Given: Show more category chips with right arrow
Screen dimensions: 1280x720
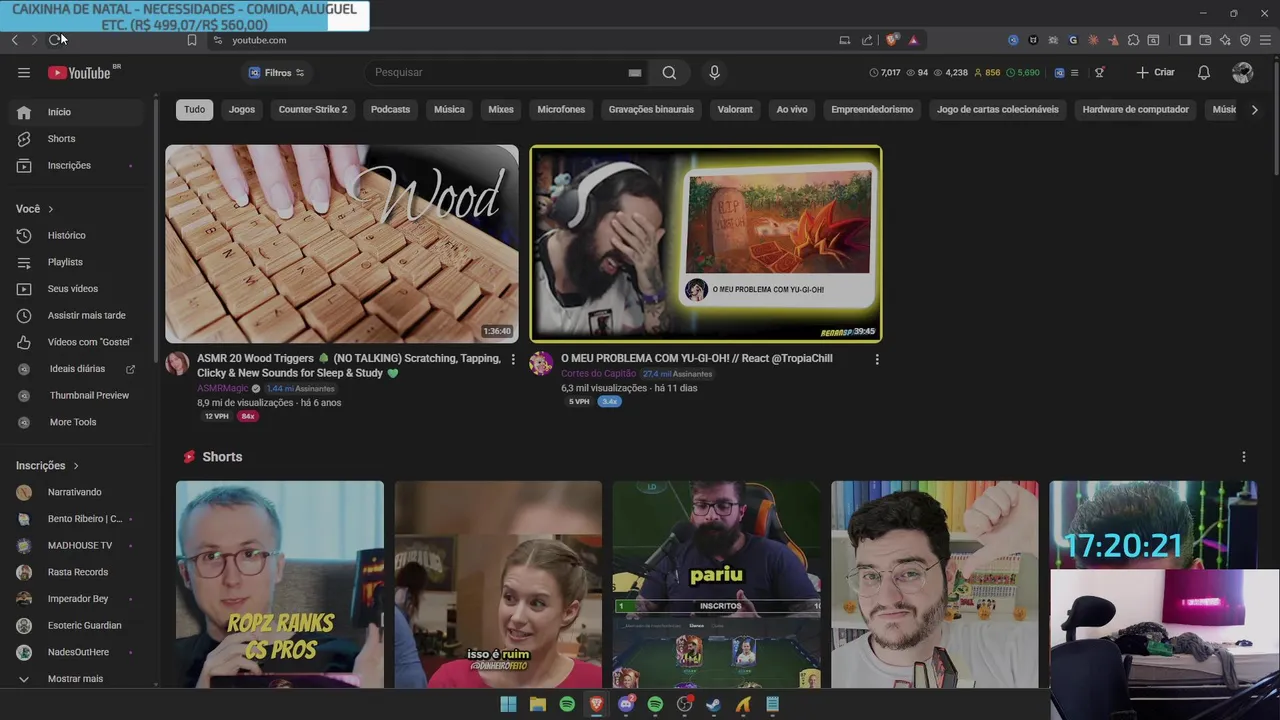Looking at the screenshot, I should (x=1254, y=110).
